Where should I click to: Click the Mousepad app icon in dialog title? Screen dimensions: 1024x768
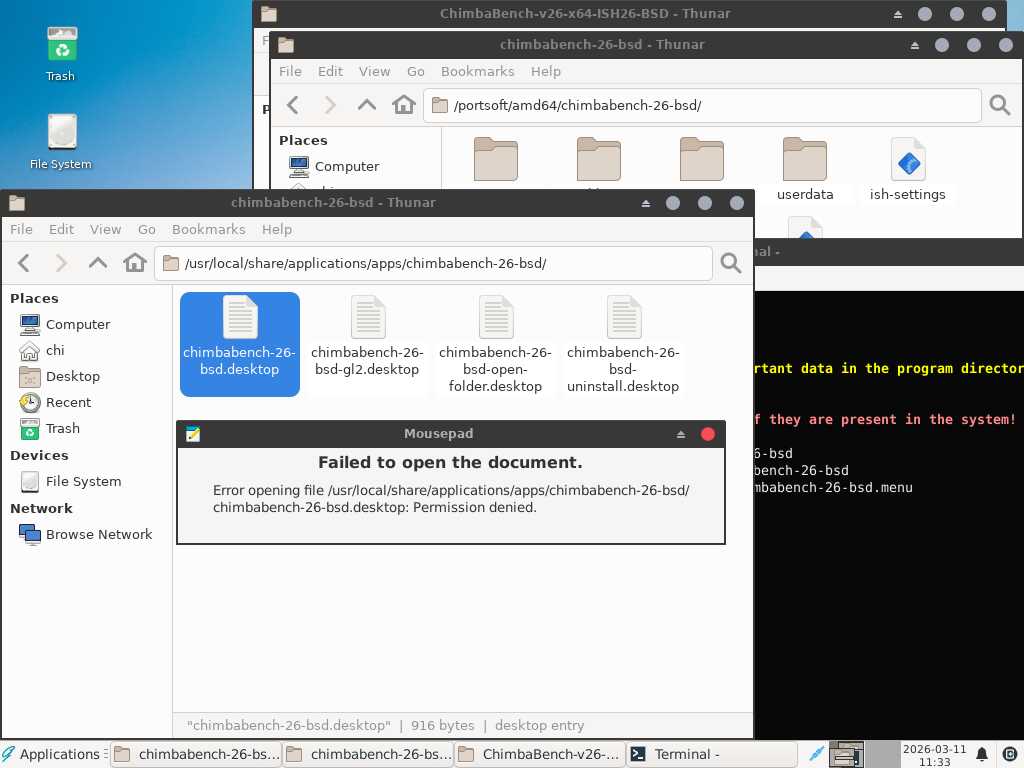193,434
